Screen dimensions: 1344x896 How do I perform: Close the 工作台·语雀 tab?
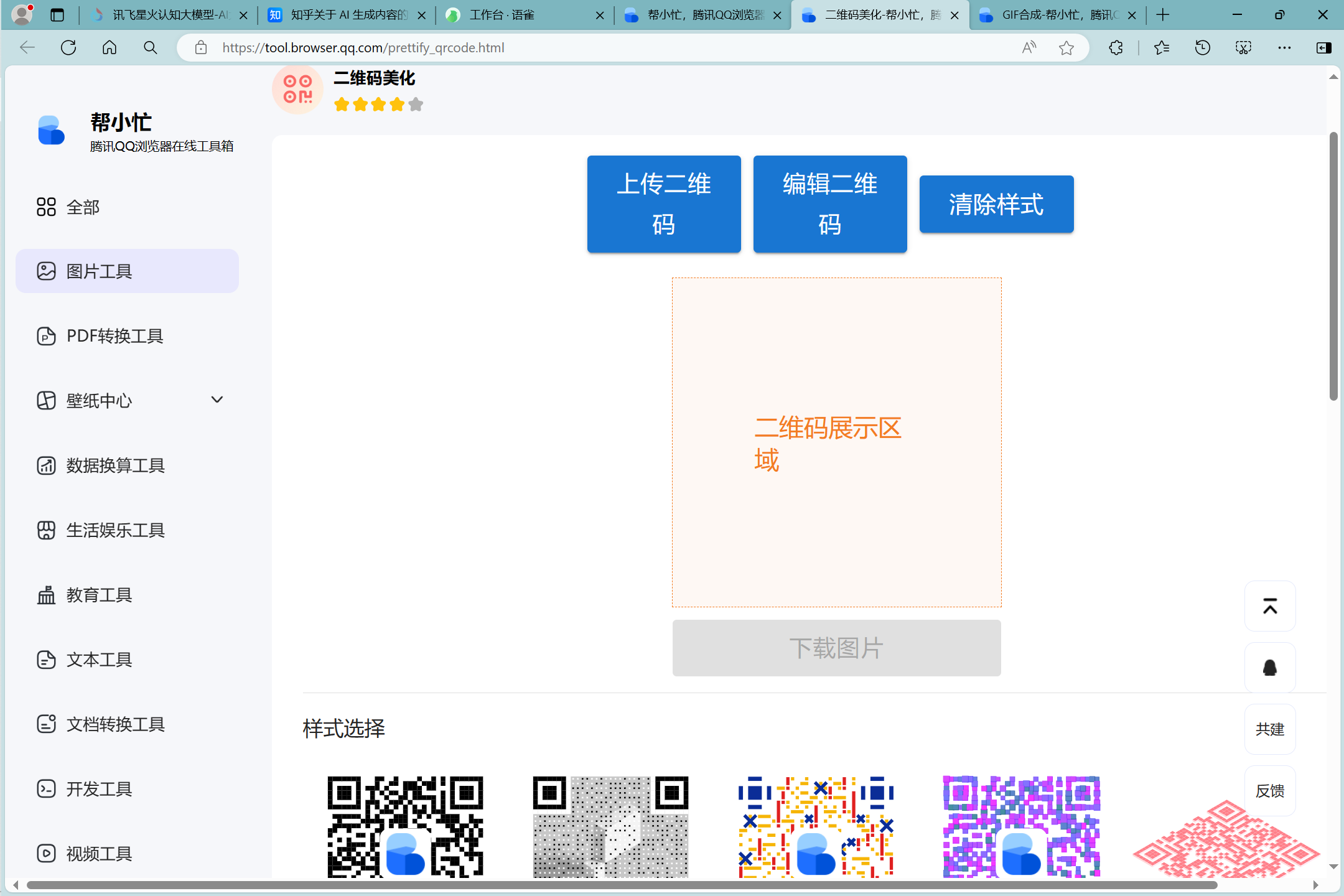pos(600,16)
